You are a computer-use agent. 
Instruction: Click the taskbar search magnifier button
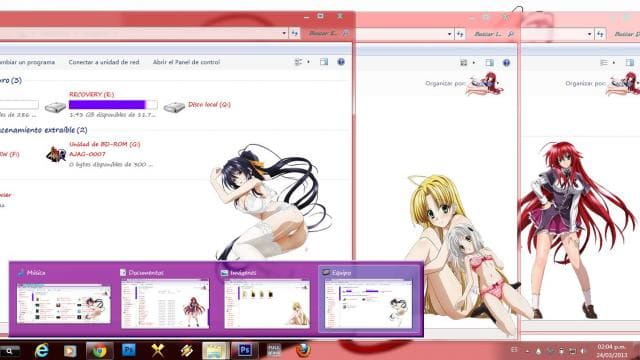pyautogui.click(x=9, y=351)
